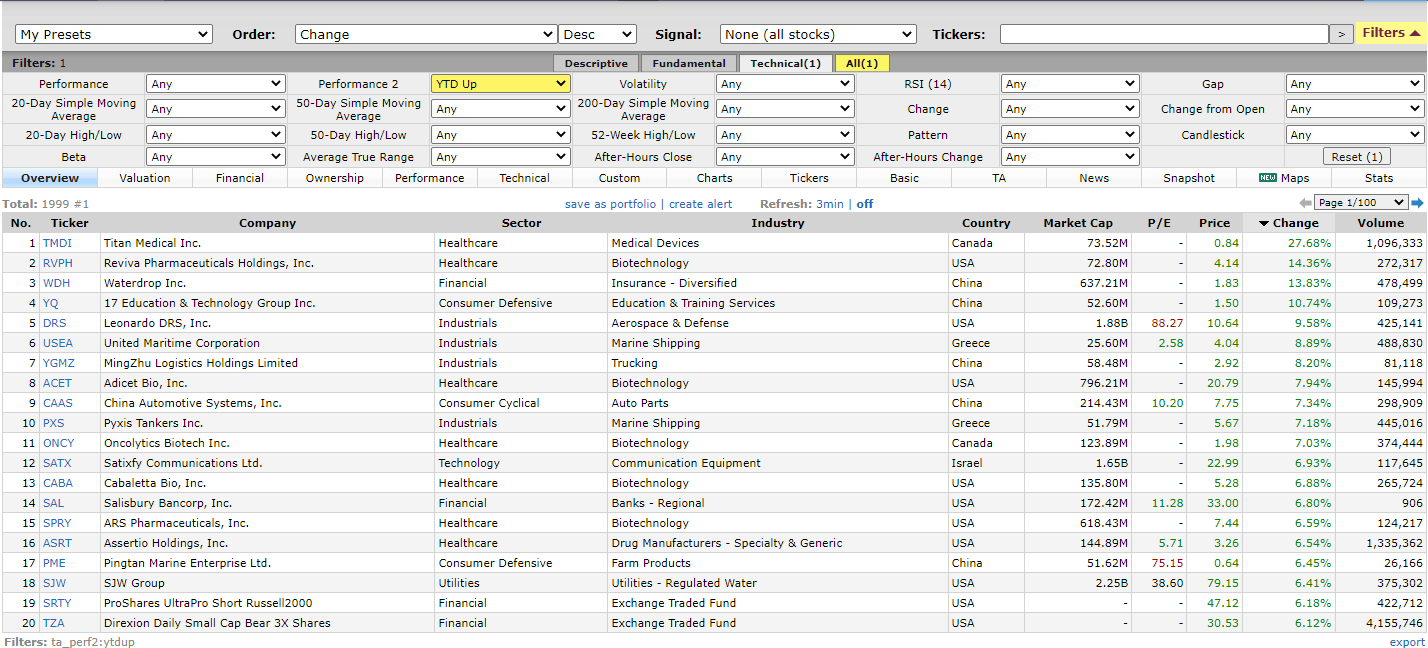Open the News view tab

point(1094,178)
